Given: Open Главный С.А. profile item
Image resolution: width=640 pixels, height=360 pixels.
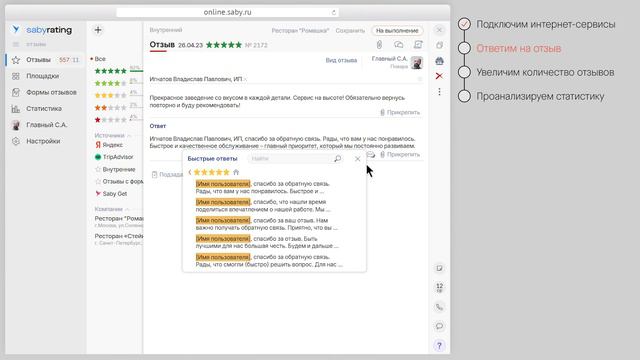Looking at the screenshot, I should click(x=46, y=125).
